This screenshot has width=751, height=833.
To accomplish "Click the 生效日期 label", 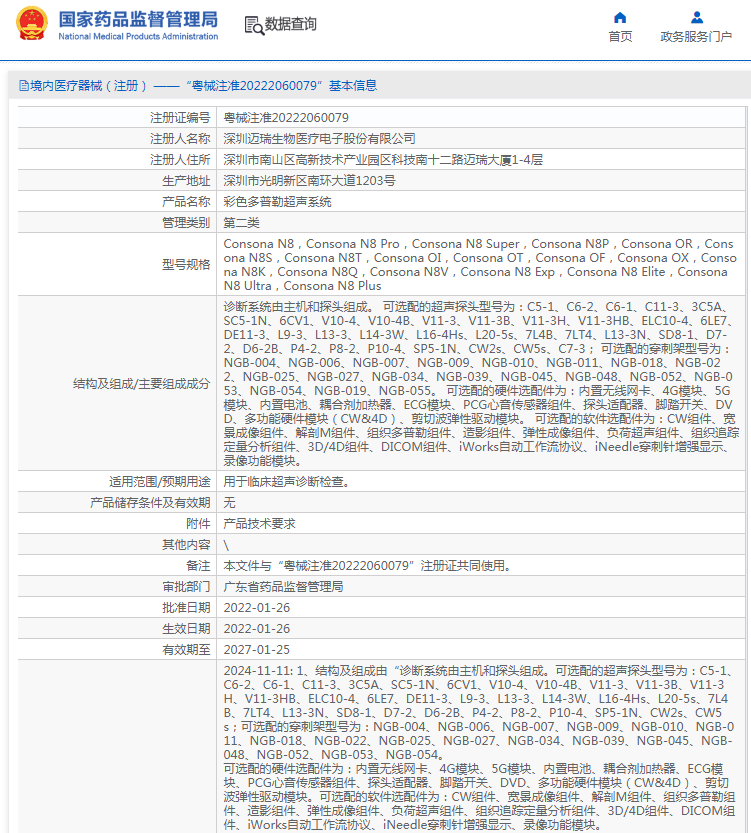I will pyautogui.click(x=186, y=628).
